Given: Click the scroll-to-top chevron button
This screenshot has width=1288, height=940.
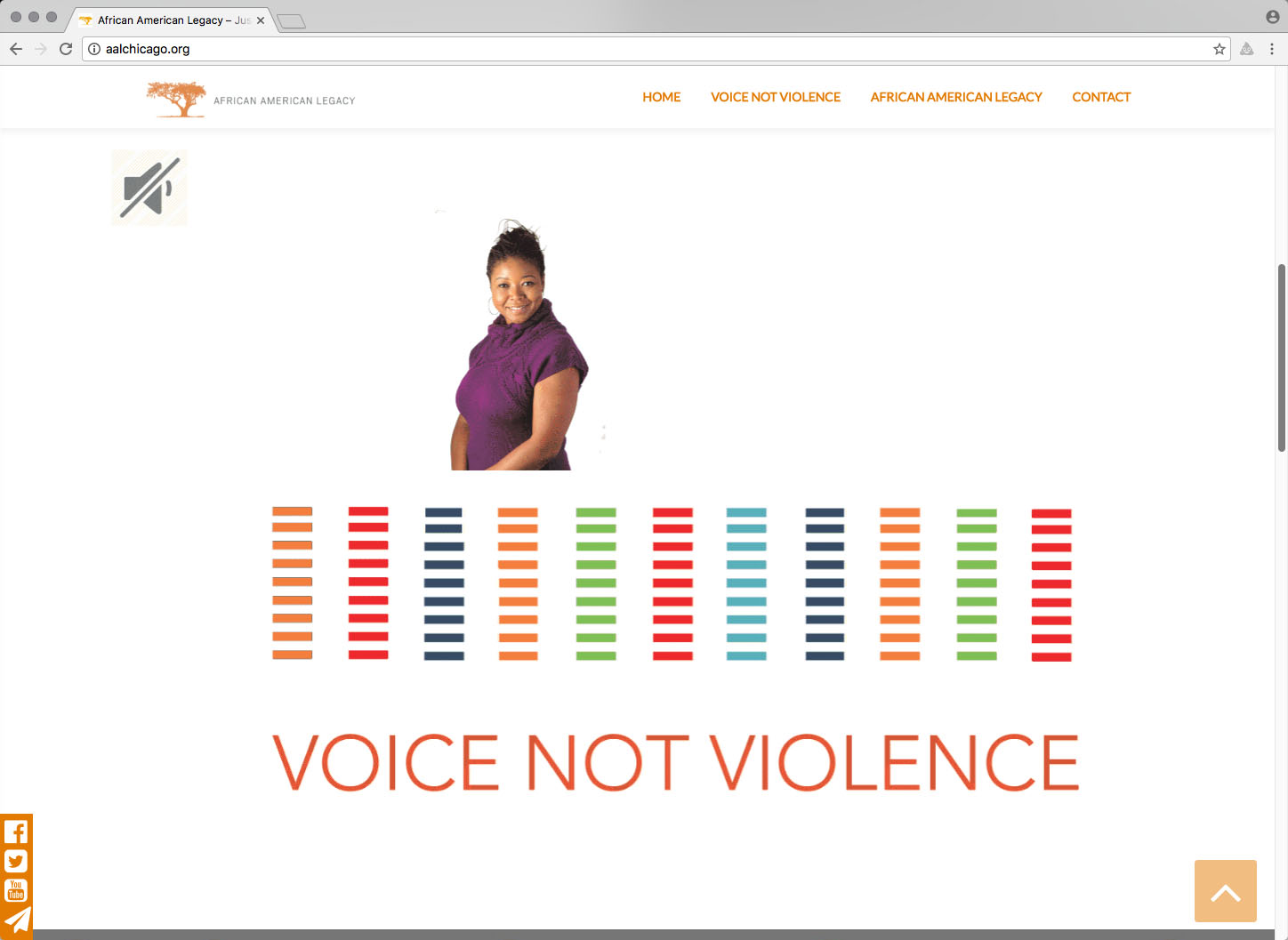Looking at the screenshot, I should [1225, 891].
